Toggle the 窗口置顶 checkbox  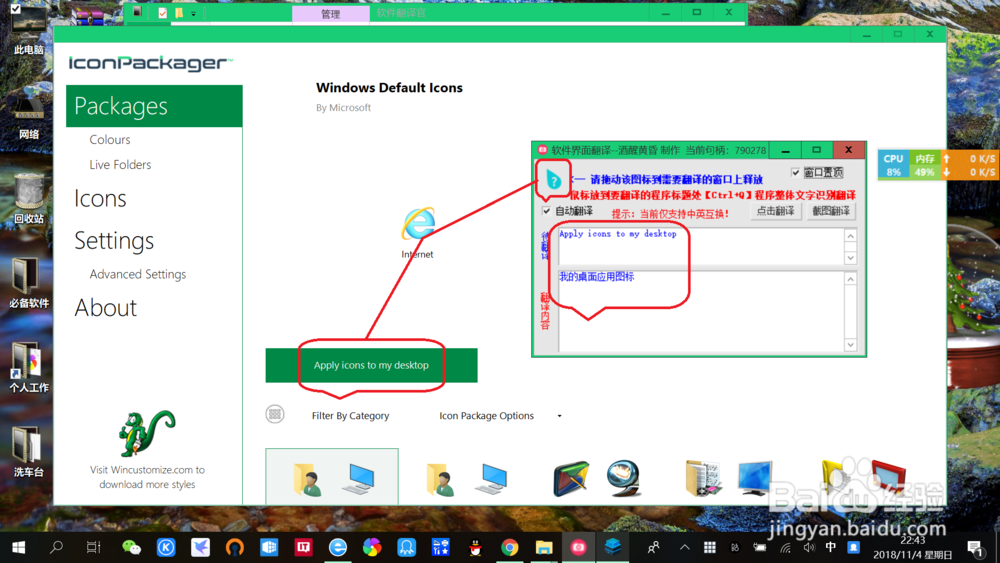[x=795, y=172]
